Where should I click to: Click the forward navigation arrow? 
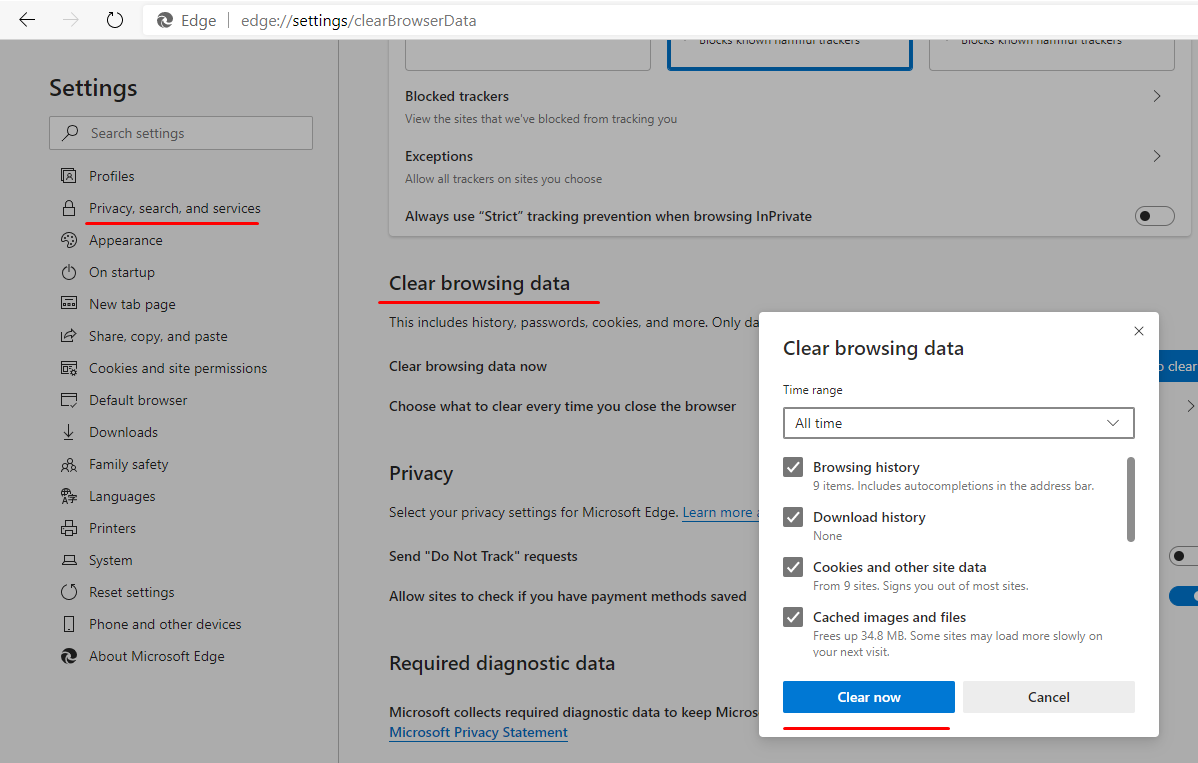(x=71, y=20)
